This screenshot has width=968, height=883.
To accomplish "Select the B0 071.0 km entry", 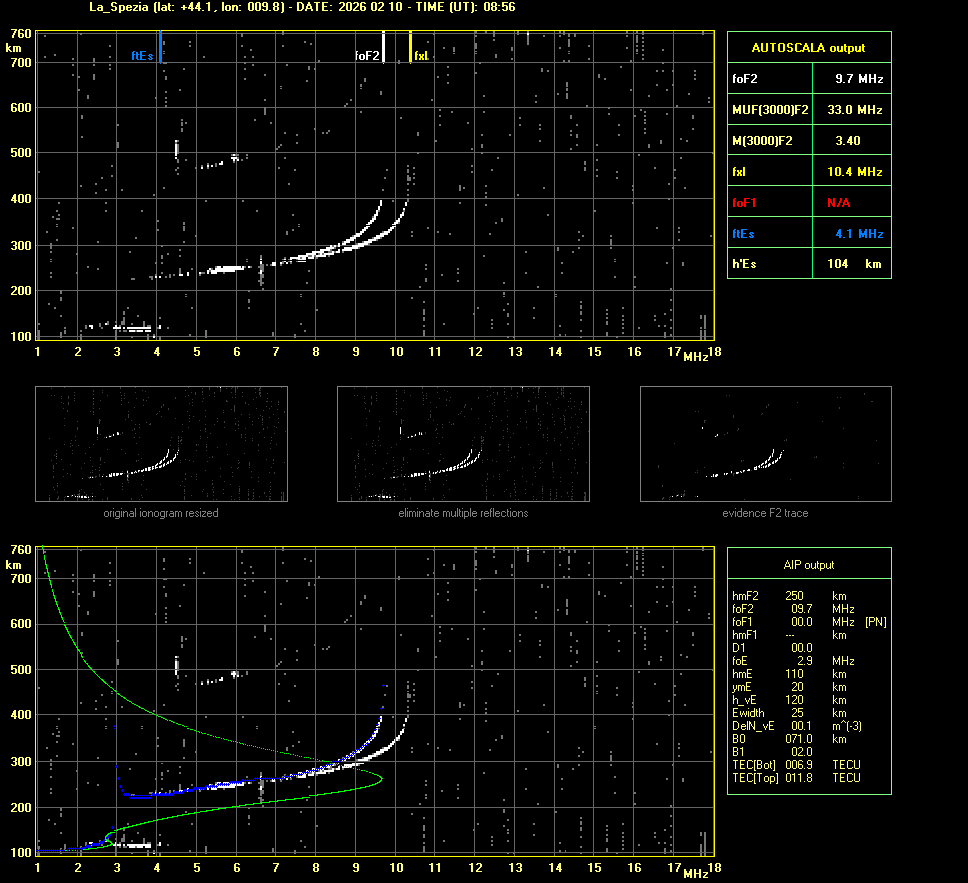I will coord(790,739).
